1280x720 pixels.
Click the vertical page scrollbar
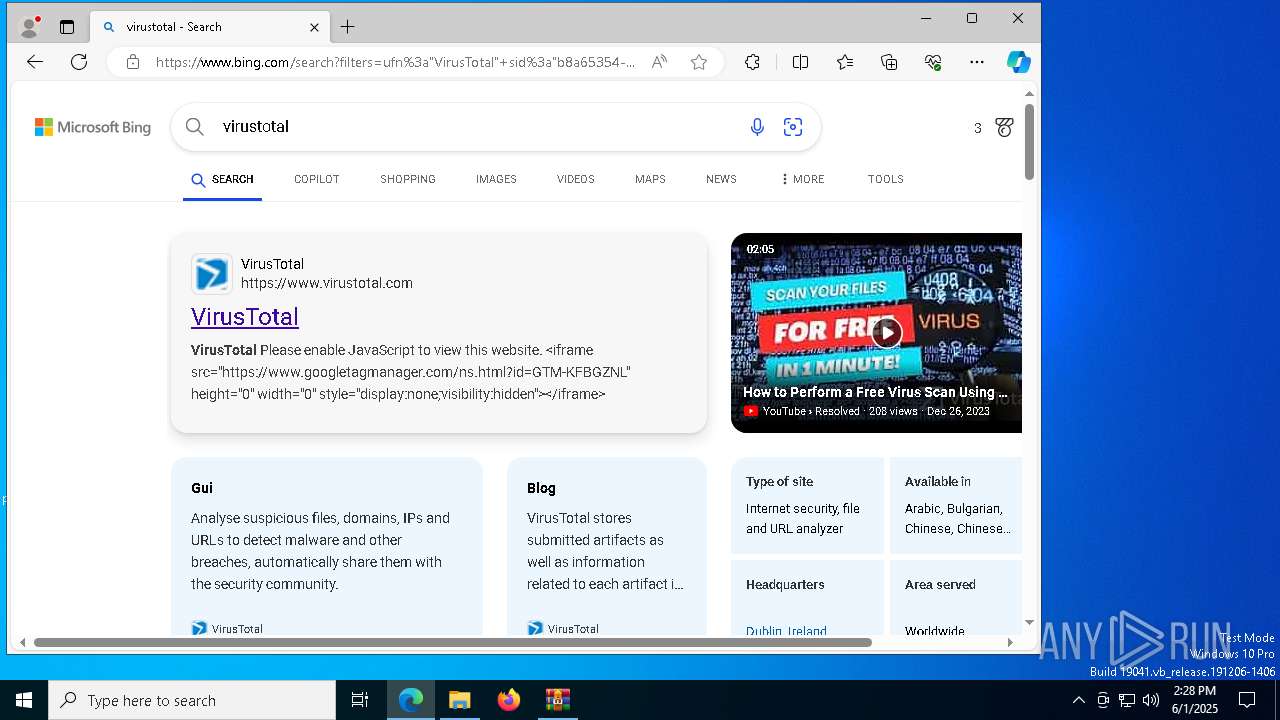click(x=1029, y=143)
